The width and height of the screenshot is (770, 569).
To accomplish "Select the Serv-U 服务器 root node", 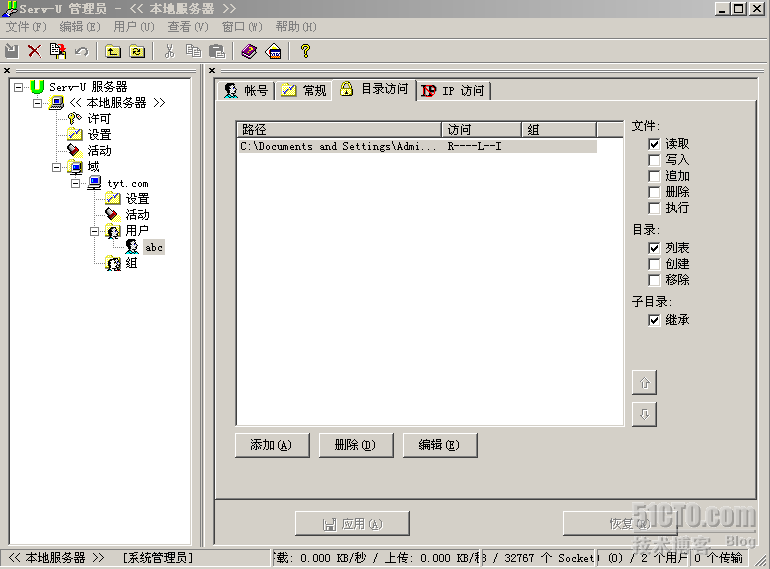I will (x=88, y=87).
